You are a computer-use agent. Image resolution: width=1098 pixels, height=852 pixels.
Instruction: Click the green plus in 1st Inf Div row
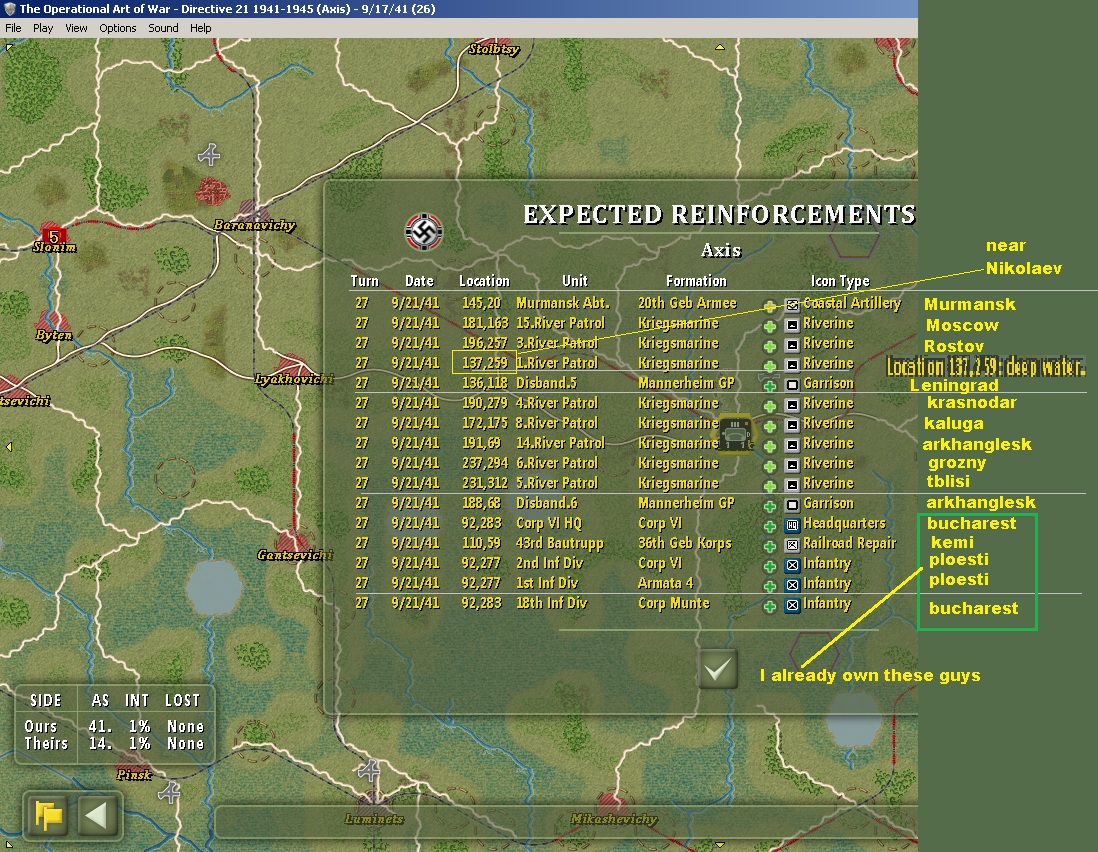click(x=770, y=586)
